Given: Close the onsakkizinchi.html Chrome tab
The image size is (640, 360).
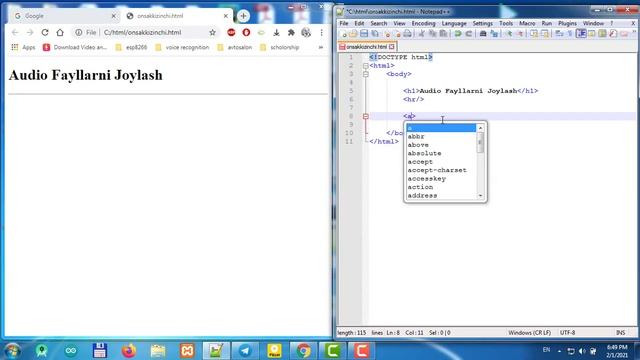Looking at the screenshot, I should [x=226, y=16].
